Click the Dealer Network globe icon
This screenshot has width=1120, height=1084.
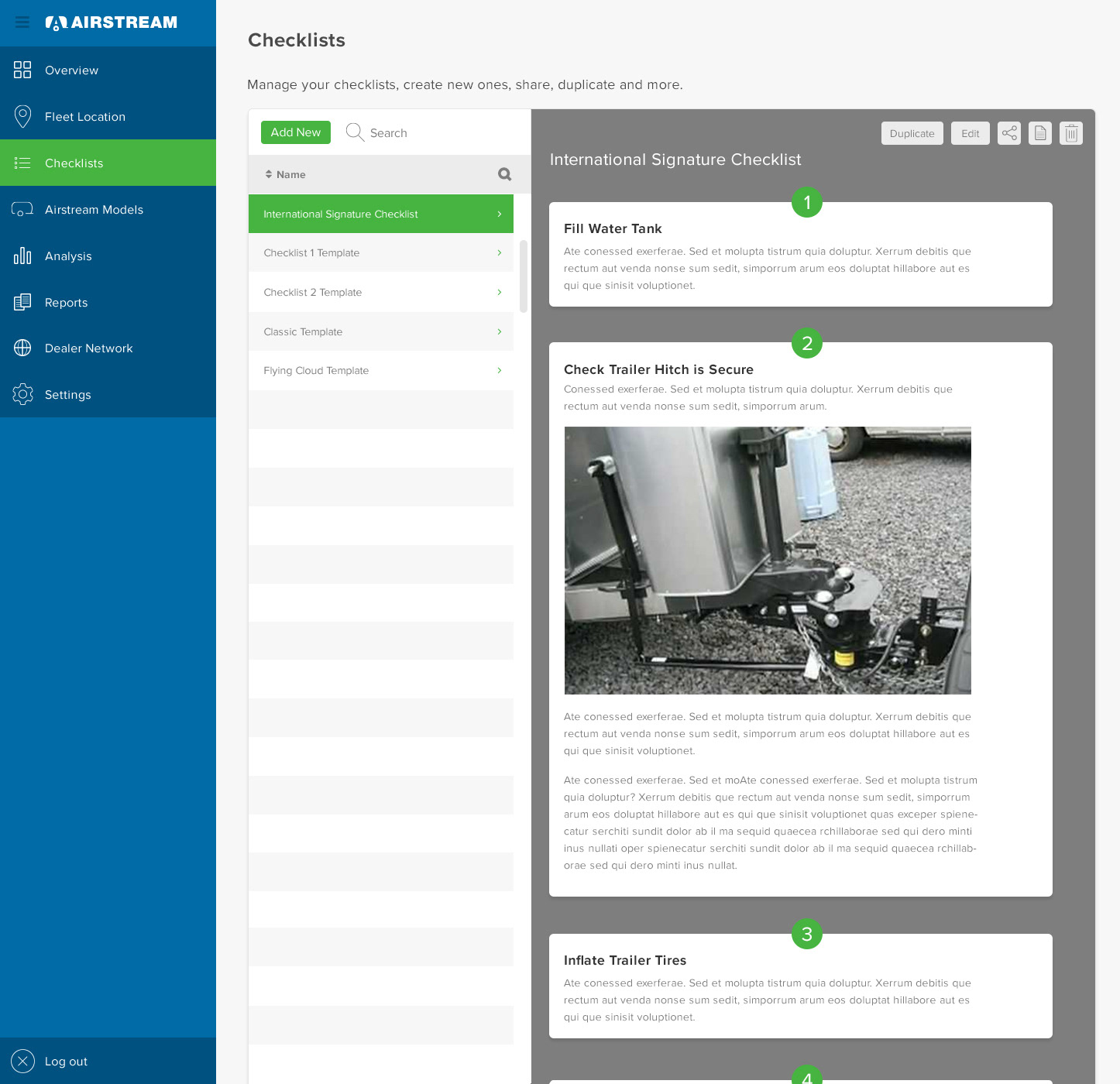(x=22, y=348)
